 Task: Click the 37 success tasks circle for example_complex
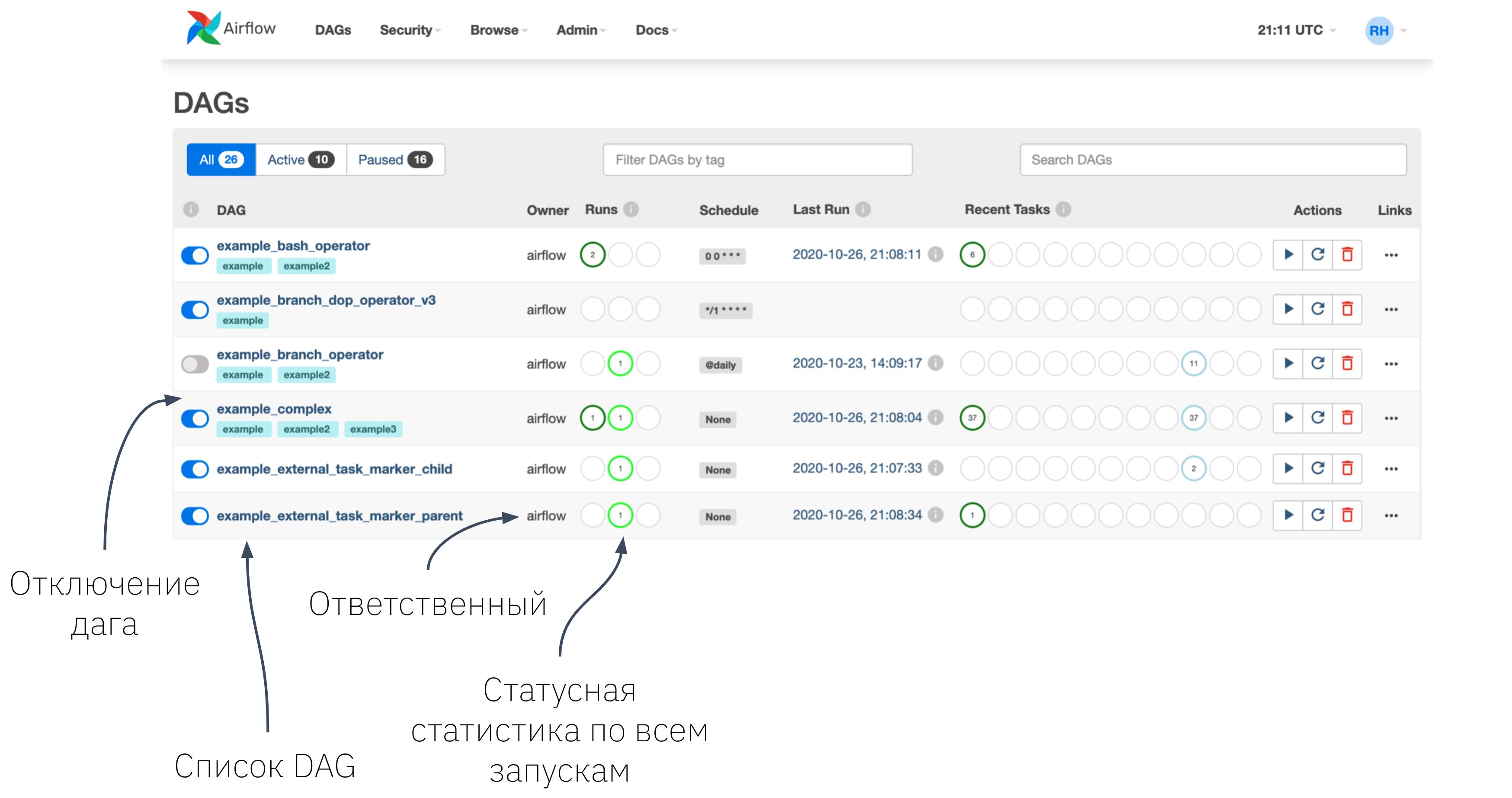tap(972, 418)
